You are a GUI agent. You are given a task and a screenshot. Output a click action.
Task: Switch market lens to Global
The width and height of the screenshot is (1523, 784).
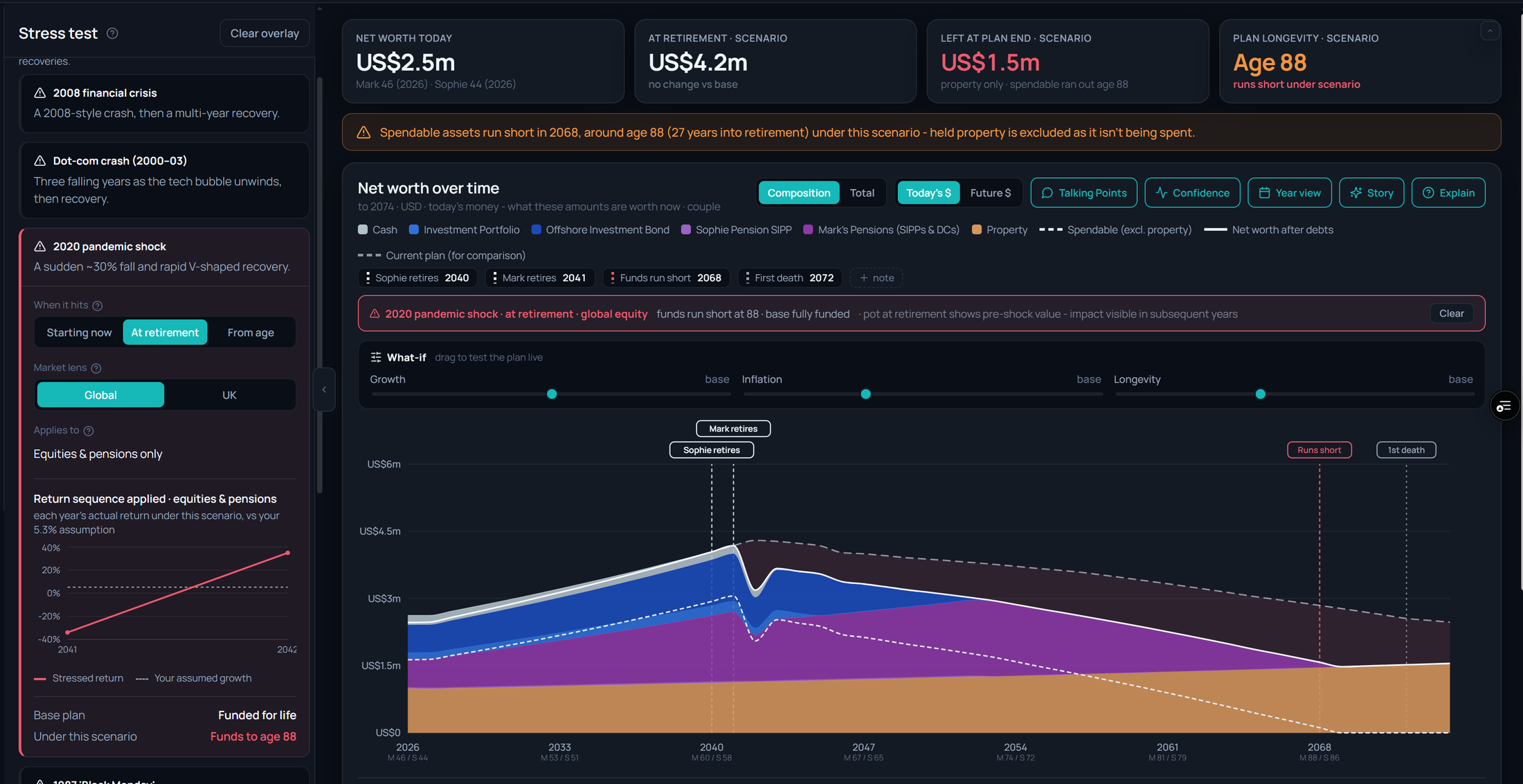(100, 394)
